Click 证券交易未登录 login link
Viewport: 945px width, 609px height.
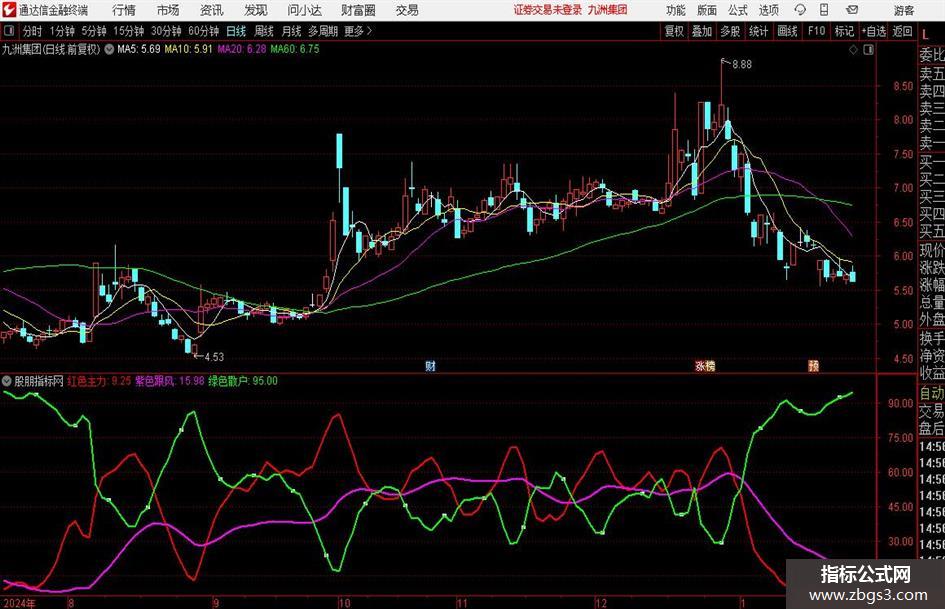548,10
